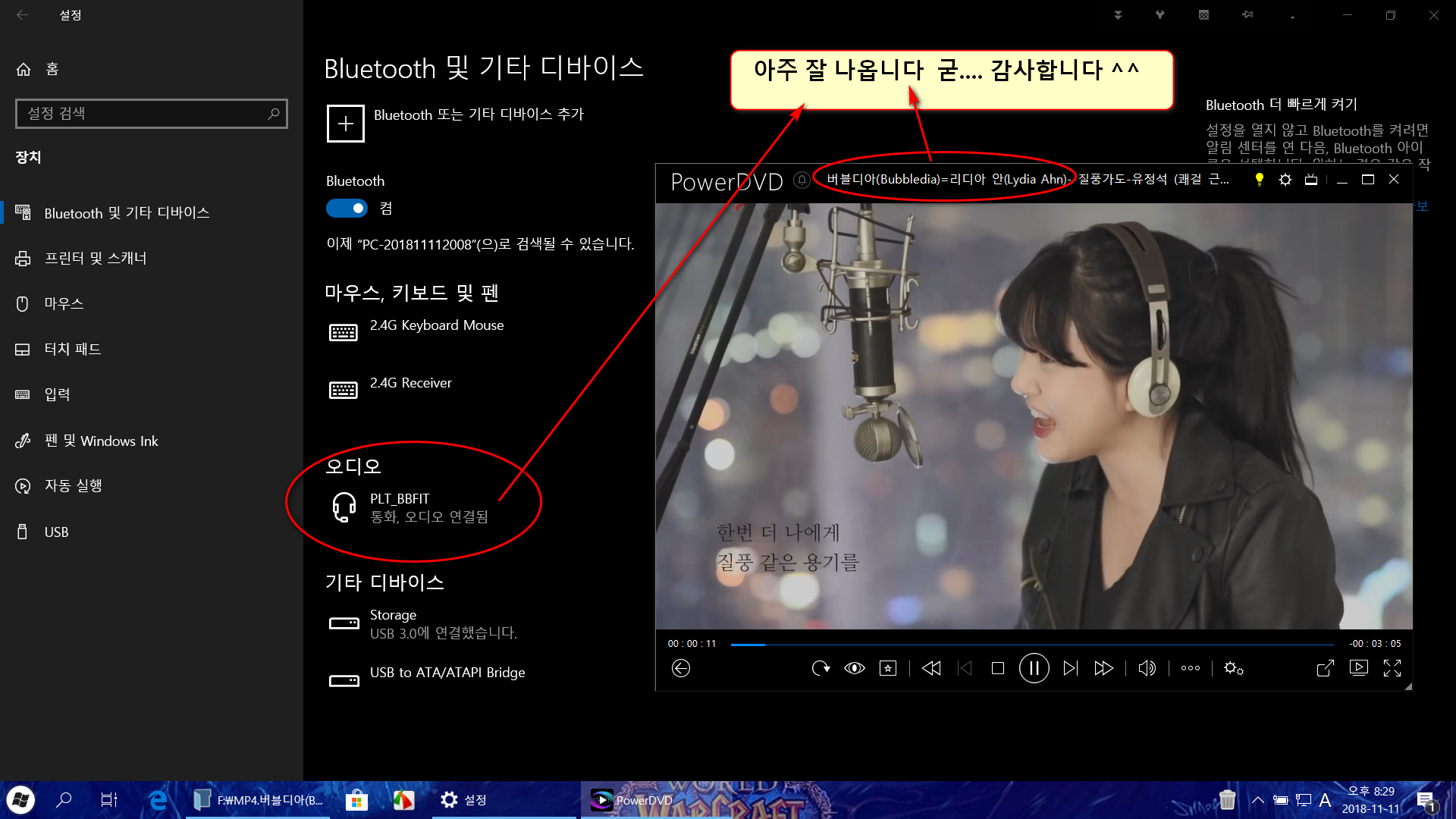Click the repeat mode icon in PowerDVD
The image size is (1456, 819).
(821, 668)
